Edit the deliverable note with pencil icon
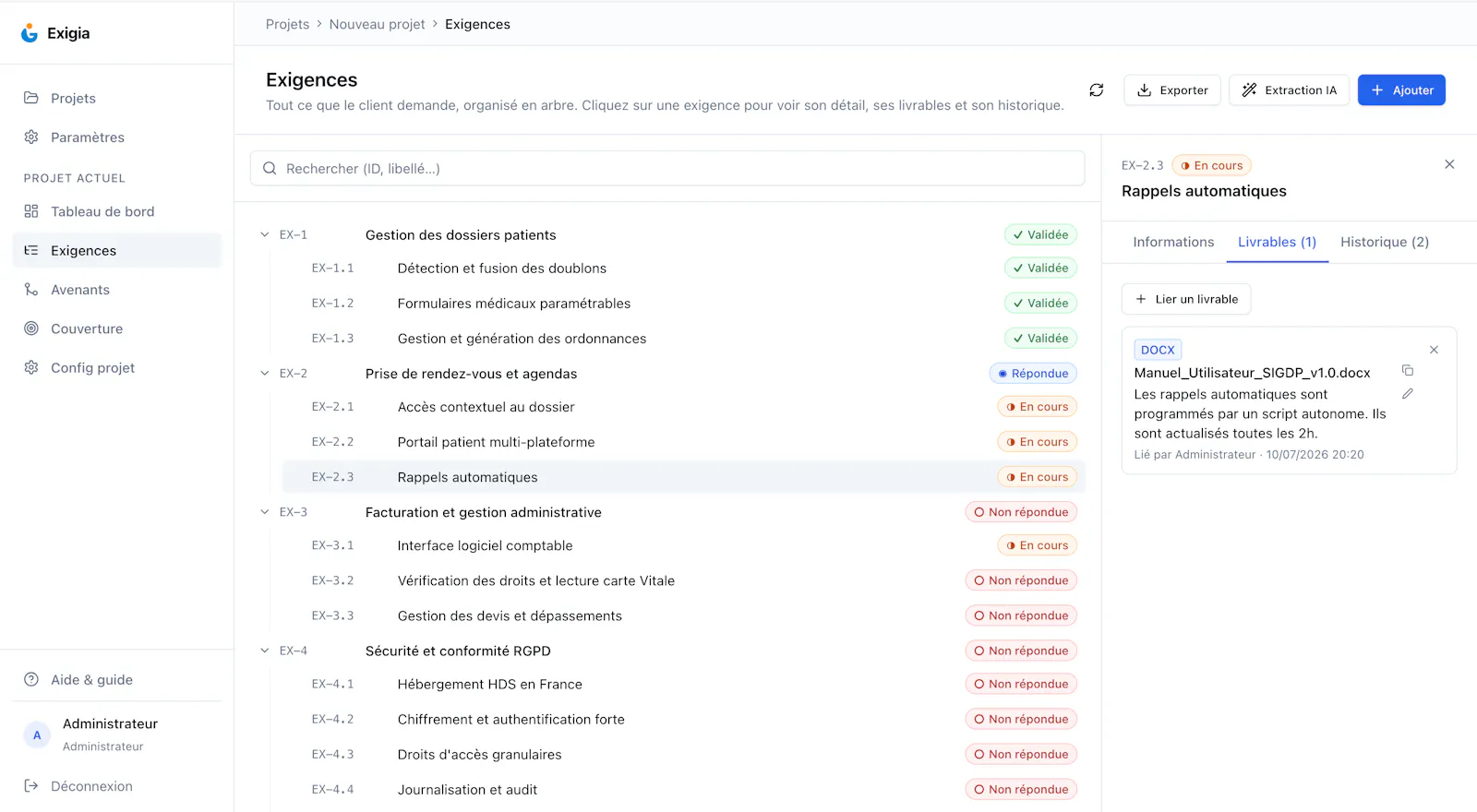The height and width of the screenshot is (812, 1477). (x=1408, y=393)
